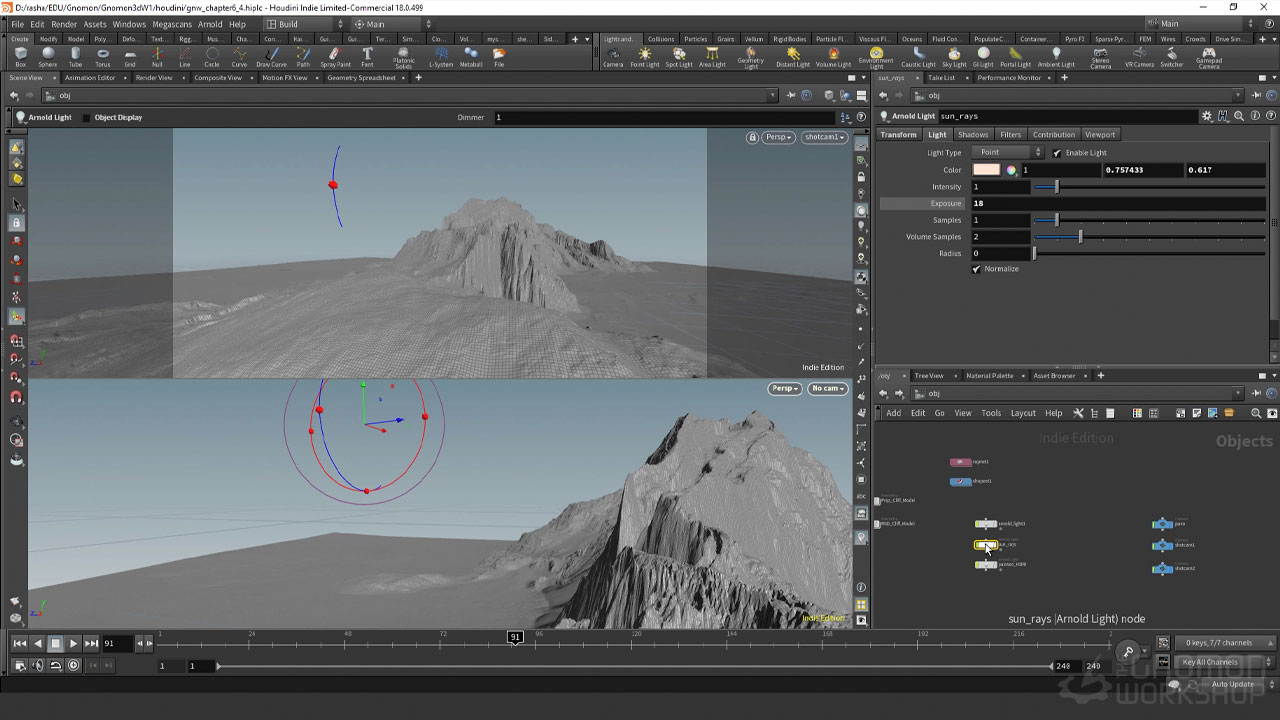Screen dimensions: 1280x720
Task: Click the Font shelf tool
Action: pyautogui.click(x=367, y=57)
